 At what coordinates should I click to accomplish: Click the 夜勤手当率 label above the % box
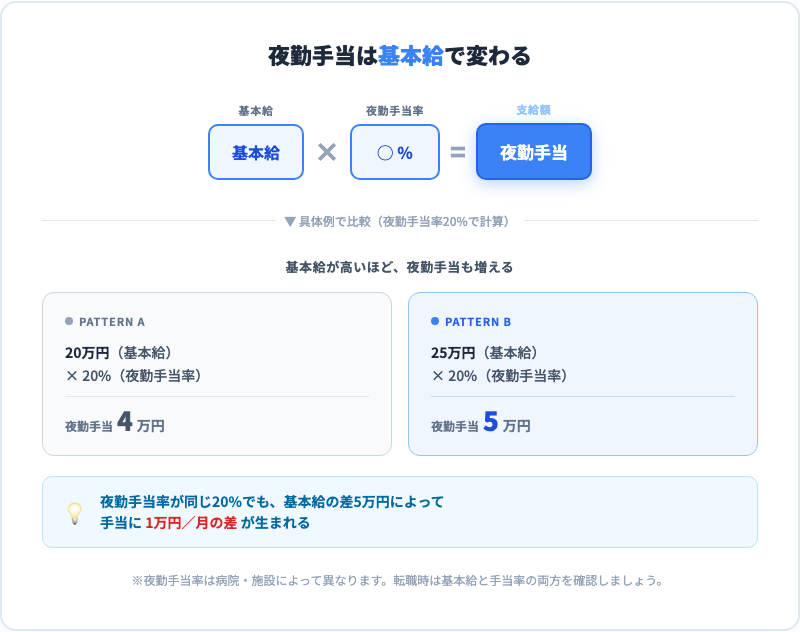tap(394, 111)
